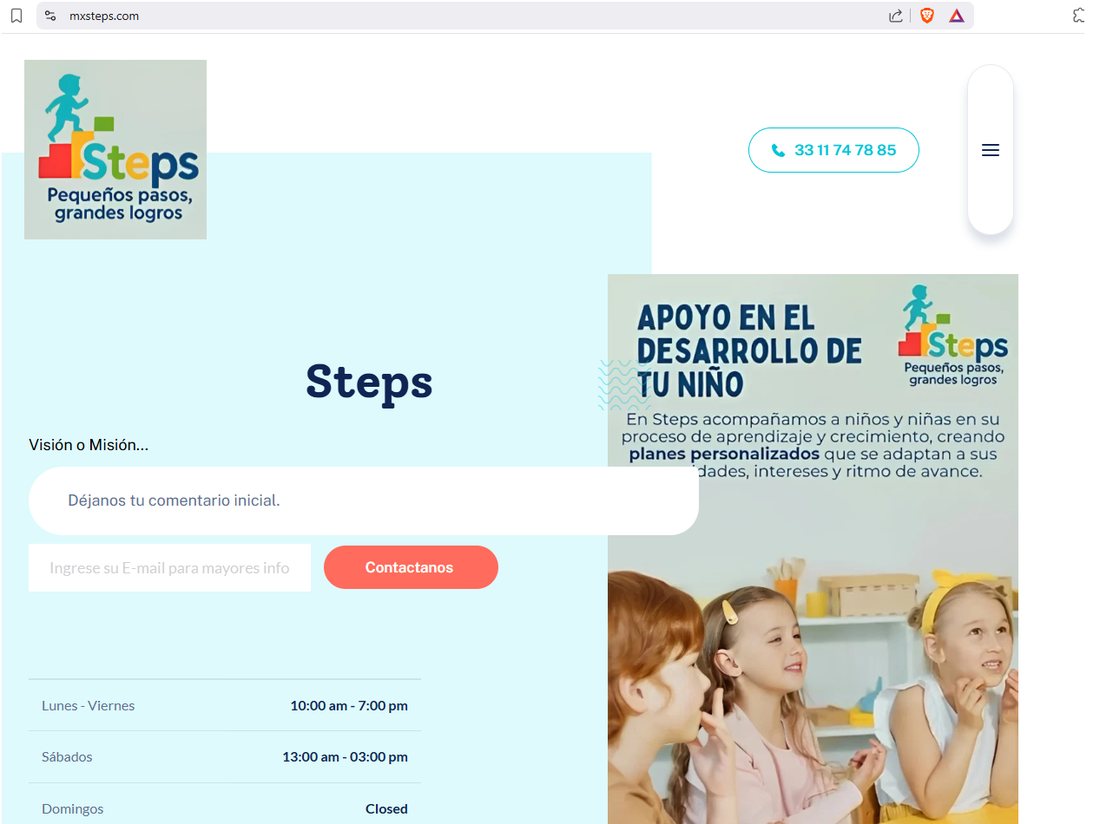Open the hamburger menu on the site

click(990, 150)
